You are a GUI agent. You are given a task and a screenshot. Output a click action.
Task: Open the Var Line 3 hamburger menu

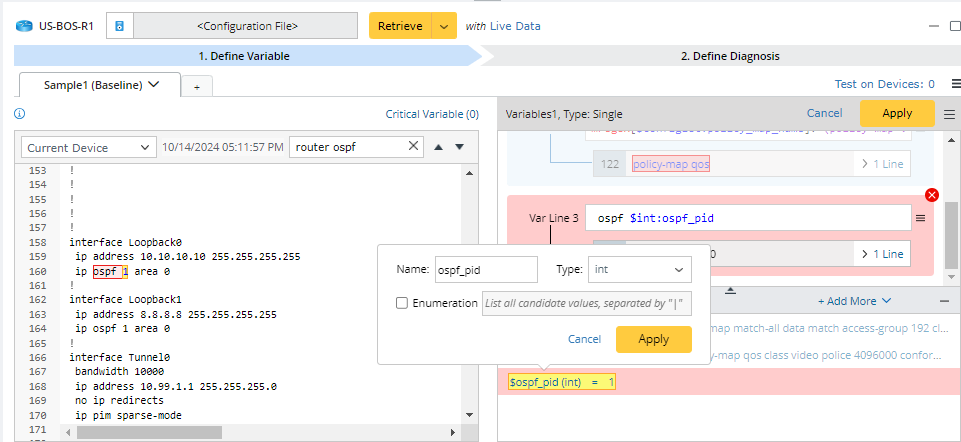[921, 217]
